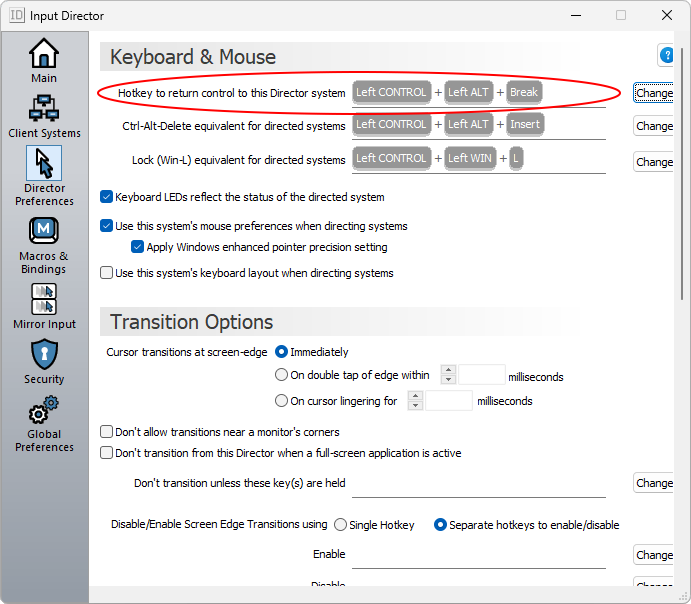Enable use this system's keyboard layout
Image resolution: width=691 pixels, height=604 pixels.
click(x=107, y=273)
